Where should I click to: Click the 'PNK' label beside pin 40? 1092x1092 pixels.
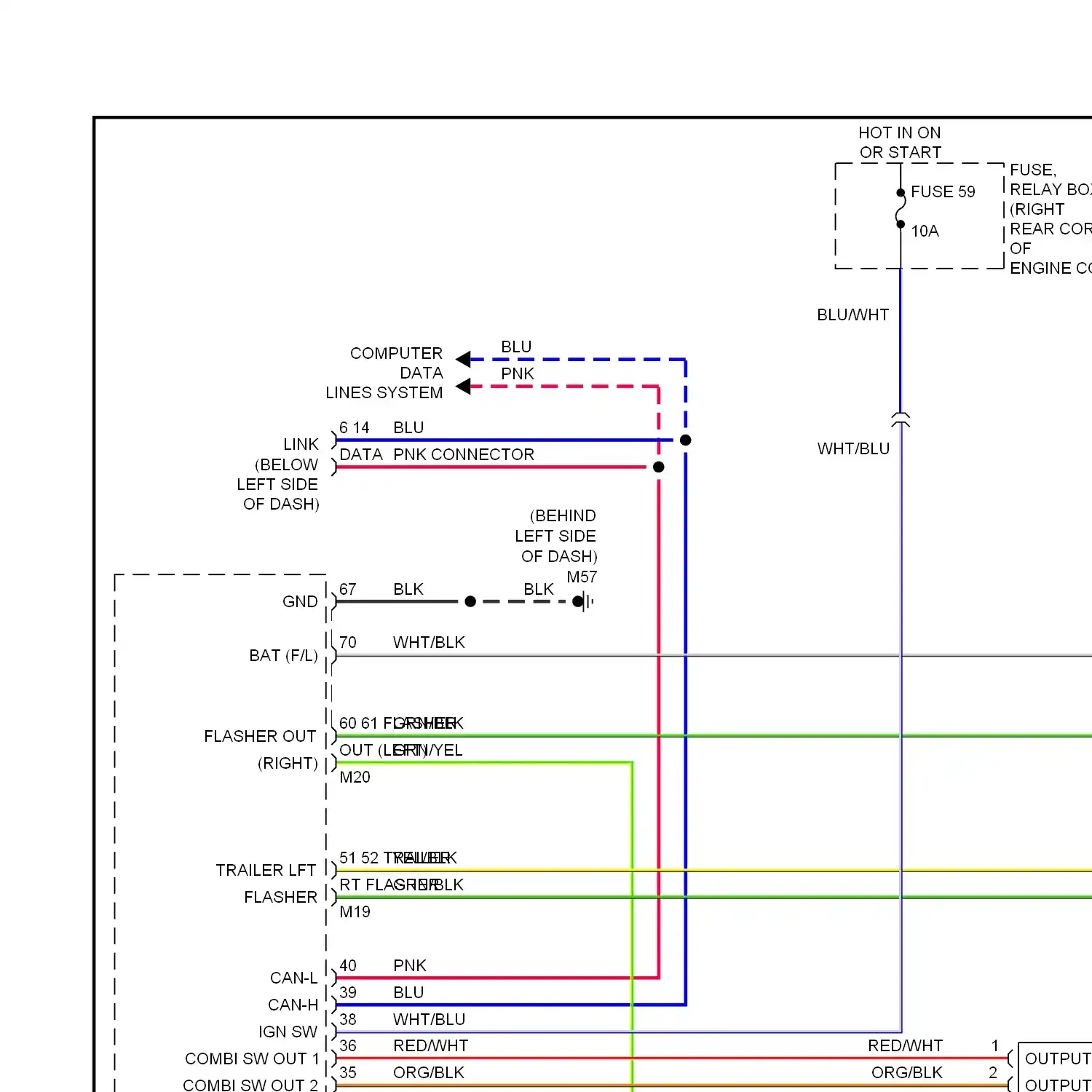(x=410, y=965)
